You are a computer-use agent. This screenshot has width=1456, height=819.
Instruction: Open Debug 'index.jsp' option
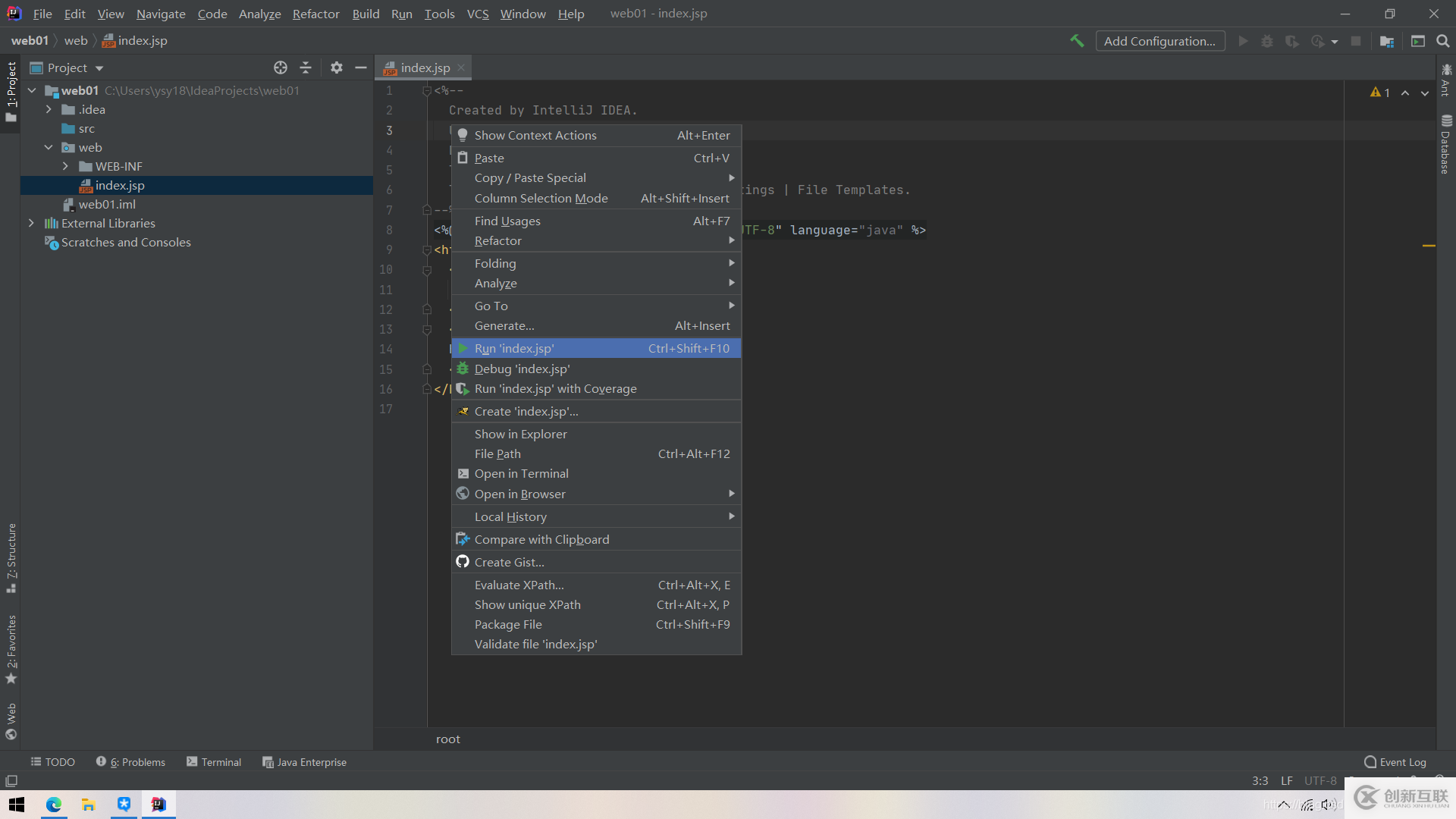[x=521, y=368]
